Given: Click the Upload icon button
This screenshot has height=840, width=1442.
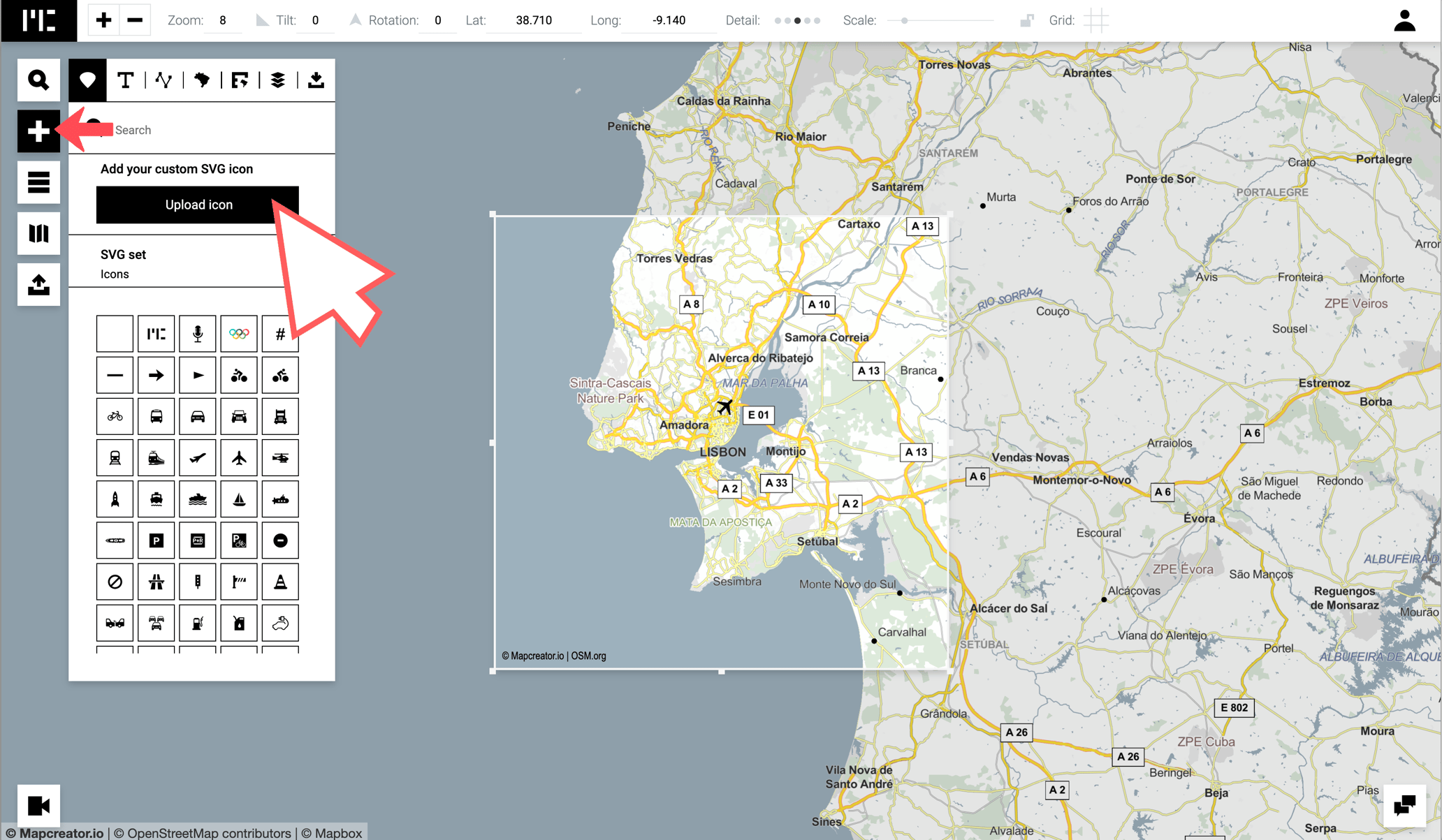Looking at the screenshot, I should [198, 205].
